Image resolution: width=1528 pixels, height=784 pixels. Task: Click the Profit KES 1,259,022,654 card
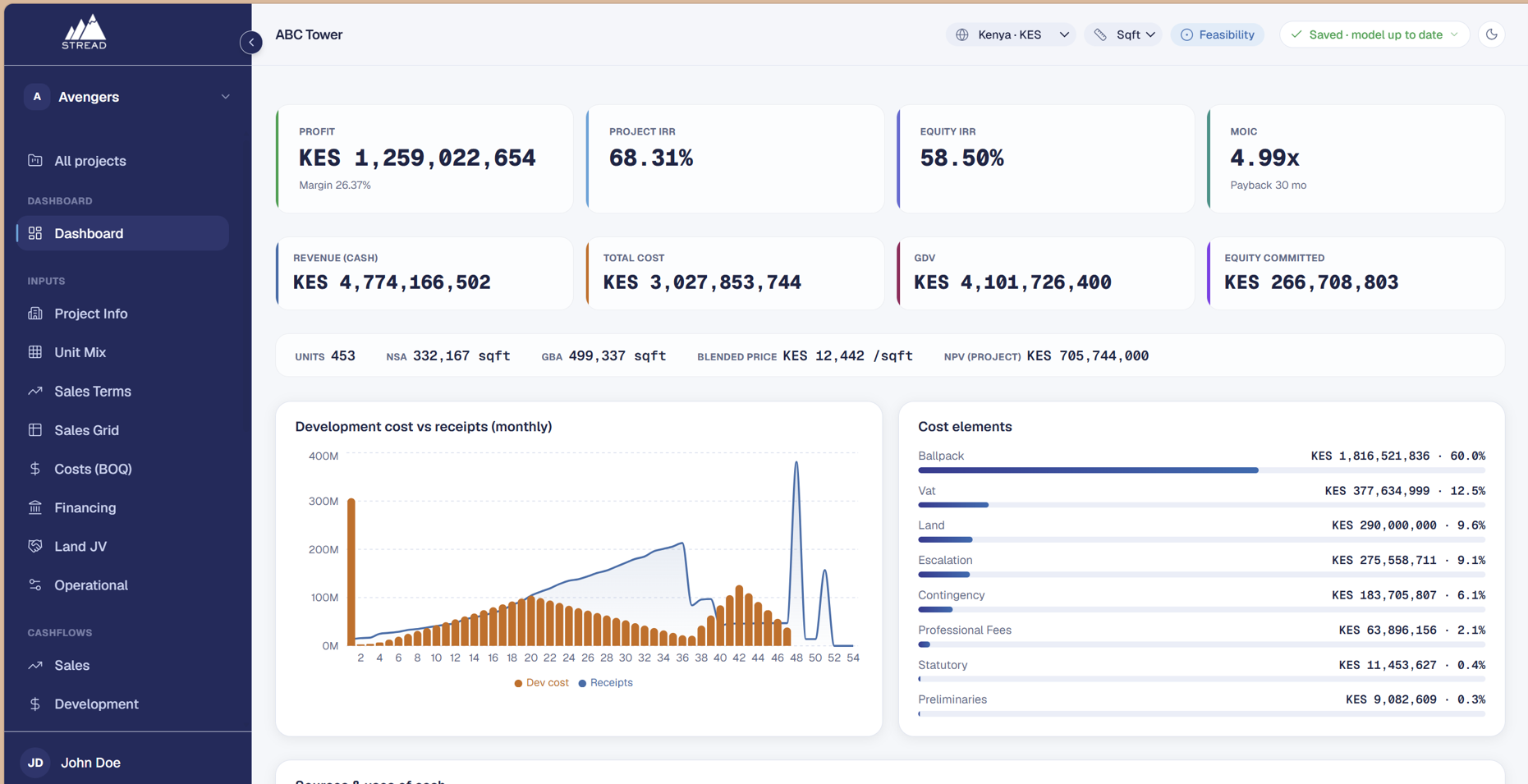coord(424,159)
